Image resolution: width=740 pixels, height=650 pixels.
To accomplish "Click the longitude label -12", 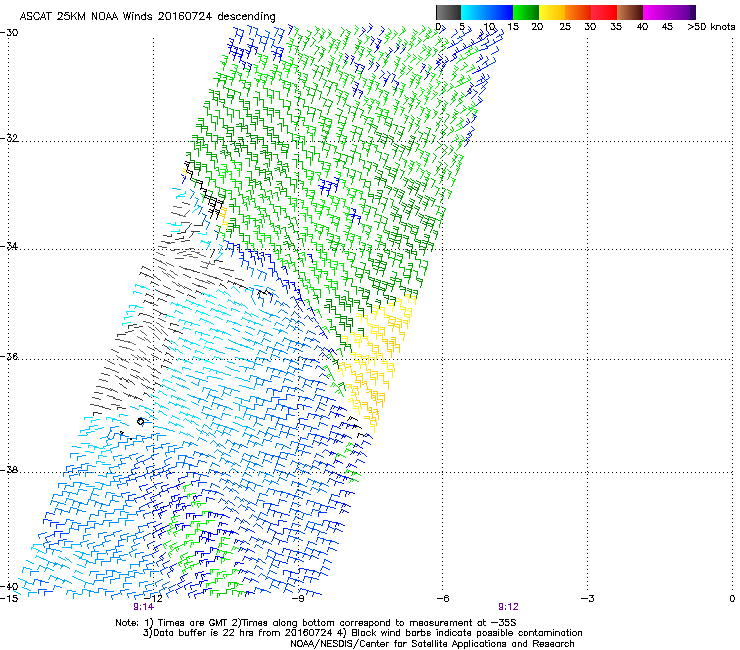I will pyautogui.click(x=153, y=598).
